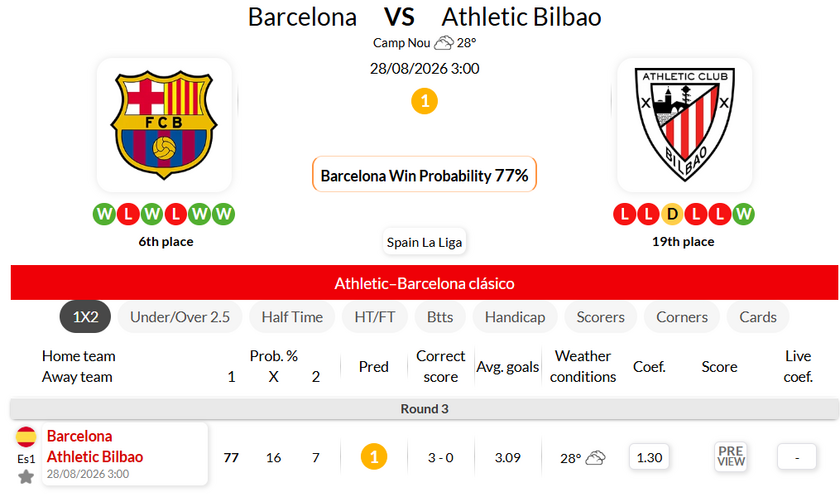Select the Cards tab
Image resolution: width=840 pixels, height=497 pixels.
(758, 317)
